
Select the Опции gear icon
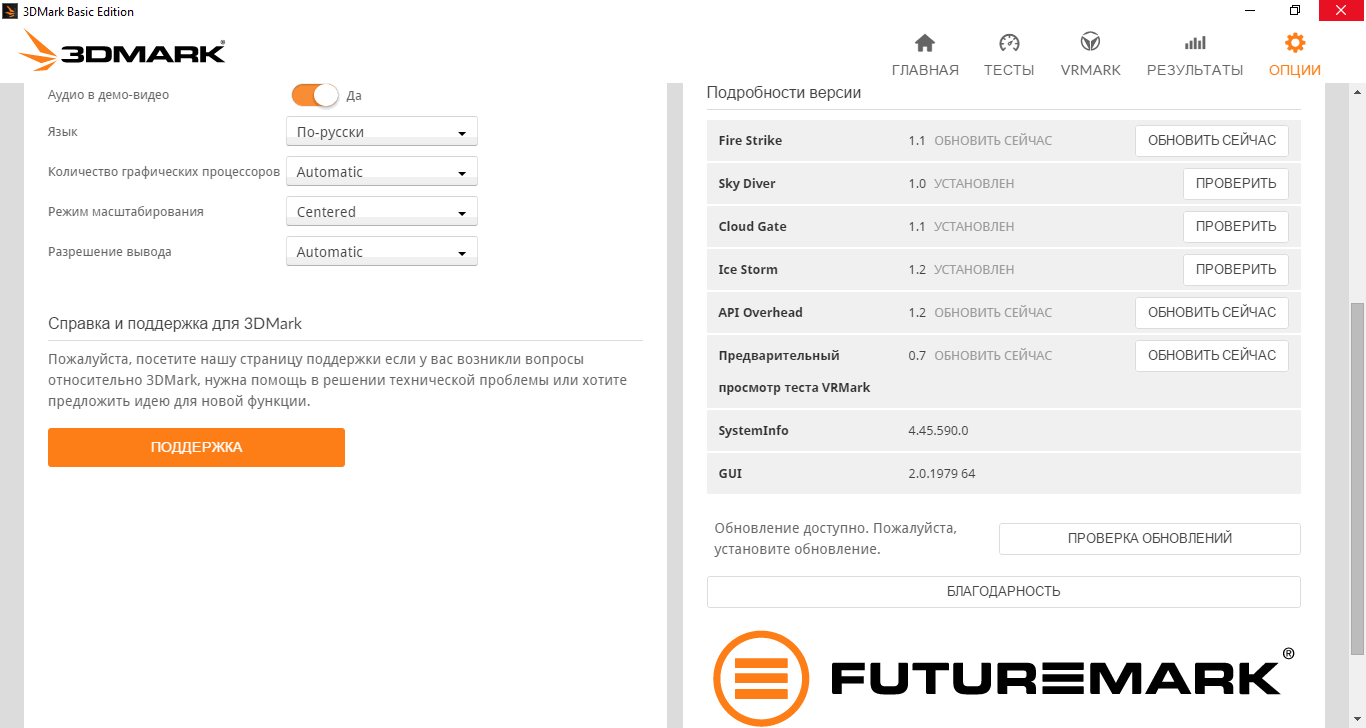pos(1295,43)
